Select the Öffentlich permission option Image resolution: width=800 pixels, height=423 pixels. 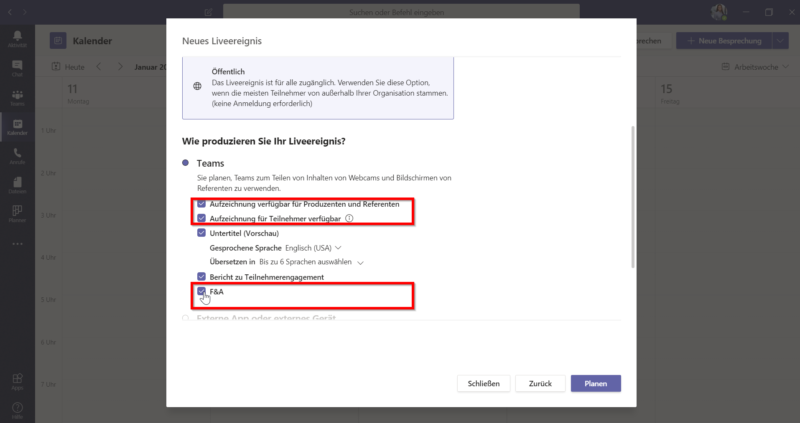(x=318, y=88)
